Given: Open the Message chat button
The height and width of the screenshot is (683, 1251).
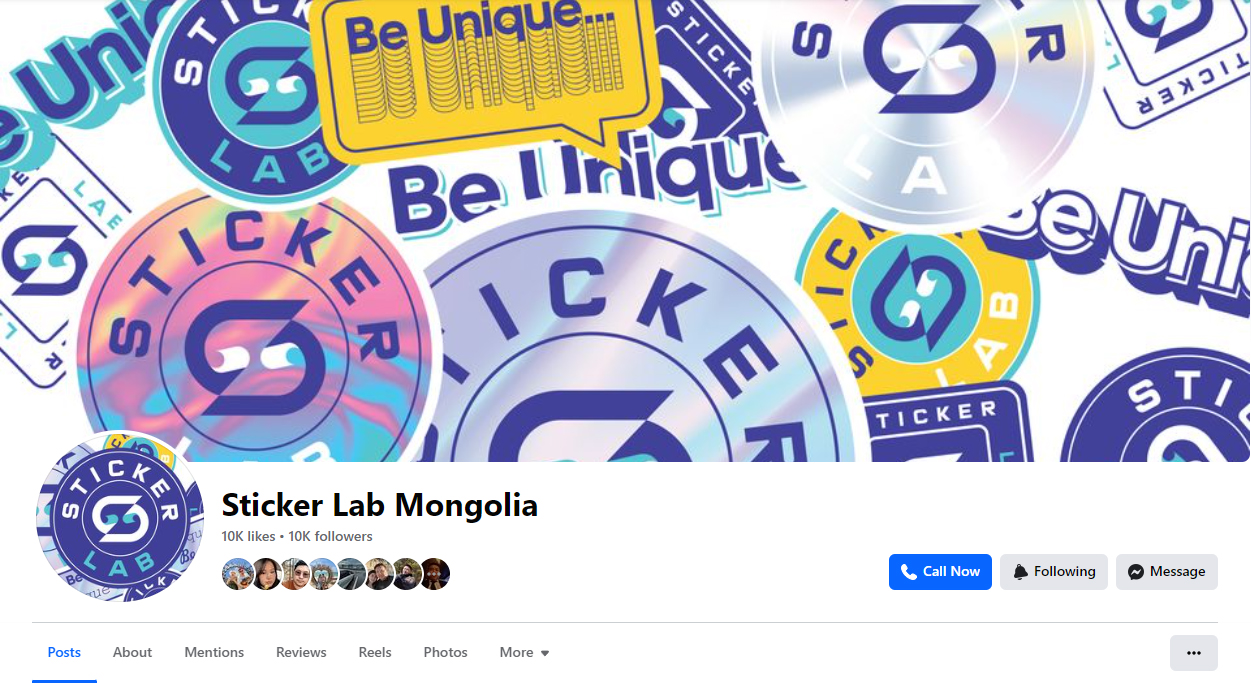Looking at the screenshot, I should [x=1166, y=572].
